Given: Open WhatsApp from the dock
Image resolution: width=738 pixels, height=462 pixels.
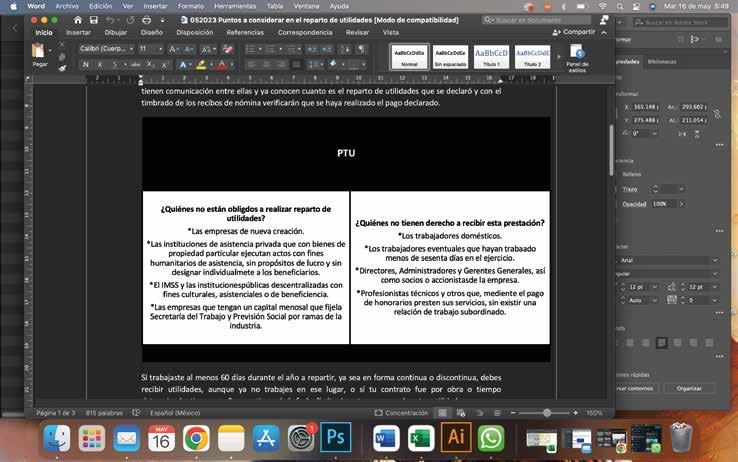Looking at the screenshot, I should click(491, 438).
